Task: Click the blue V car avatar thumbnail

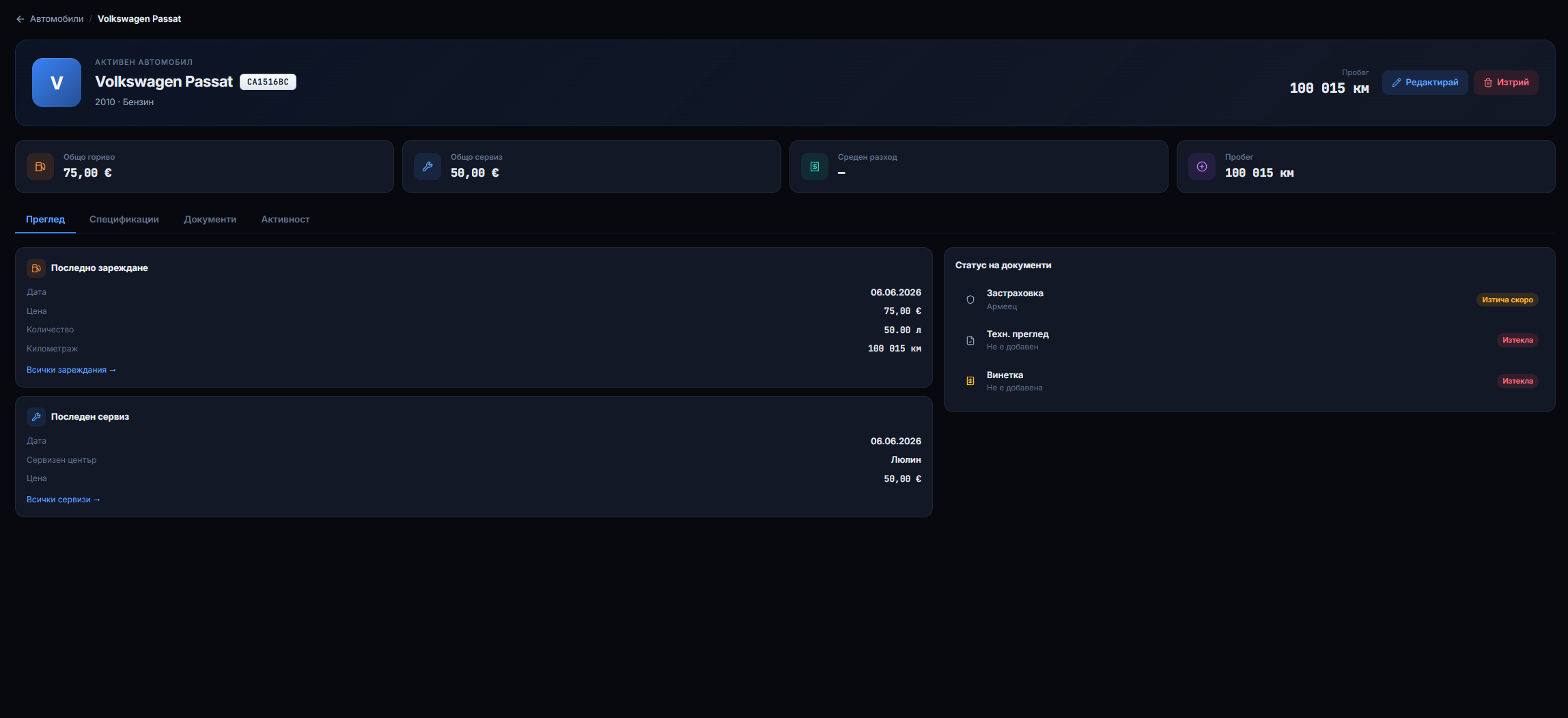Action: pyautogui.click(x=57, y=83)
